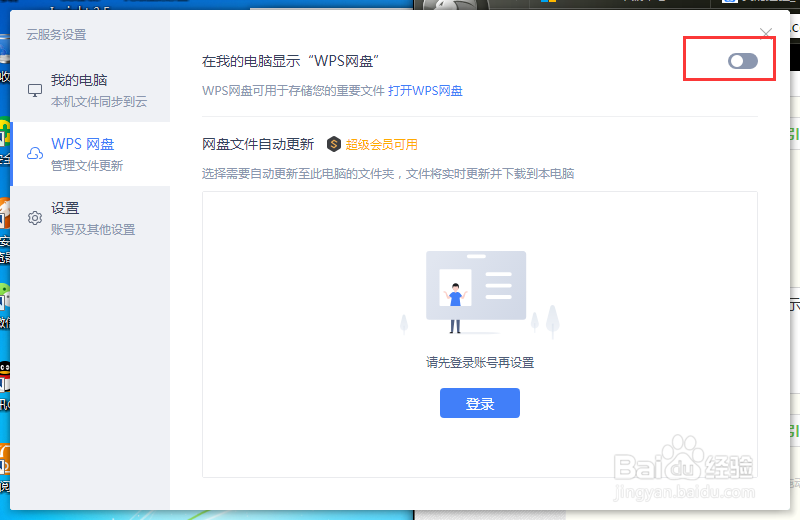Open the 打开WPS网盘 link

coord(425,91)
